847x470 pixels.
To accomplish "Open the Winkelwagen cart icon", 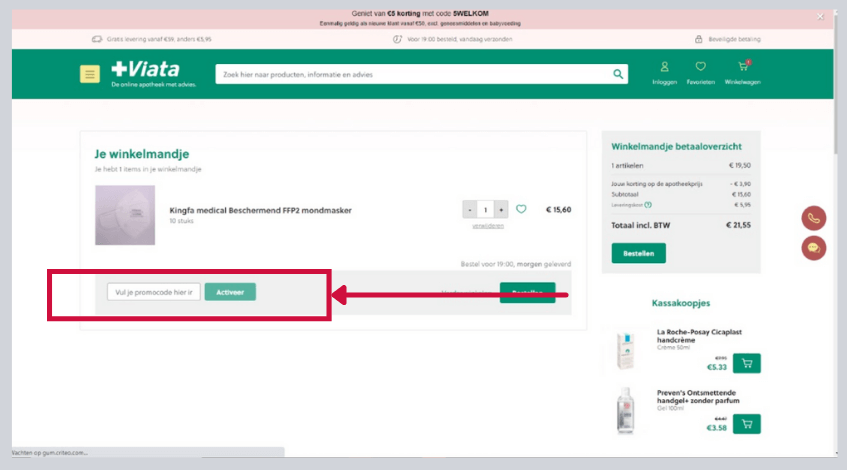I will [743, 71].
